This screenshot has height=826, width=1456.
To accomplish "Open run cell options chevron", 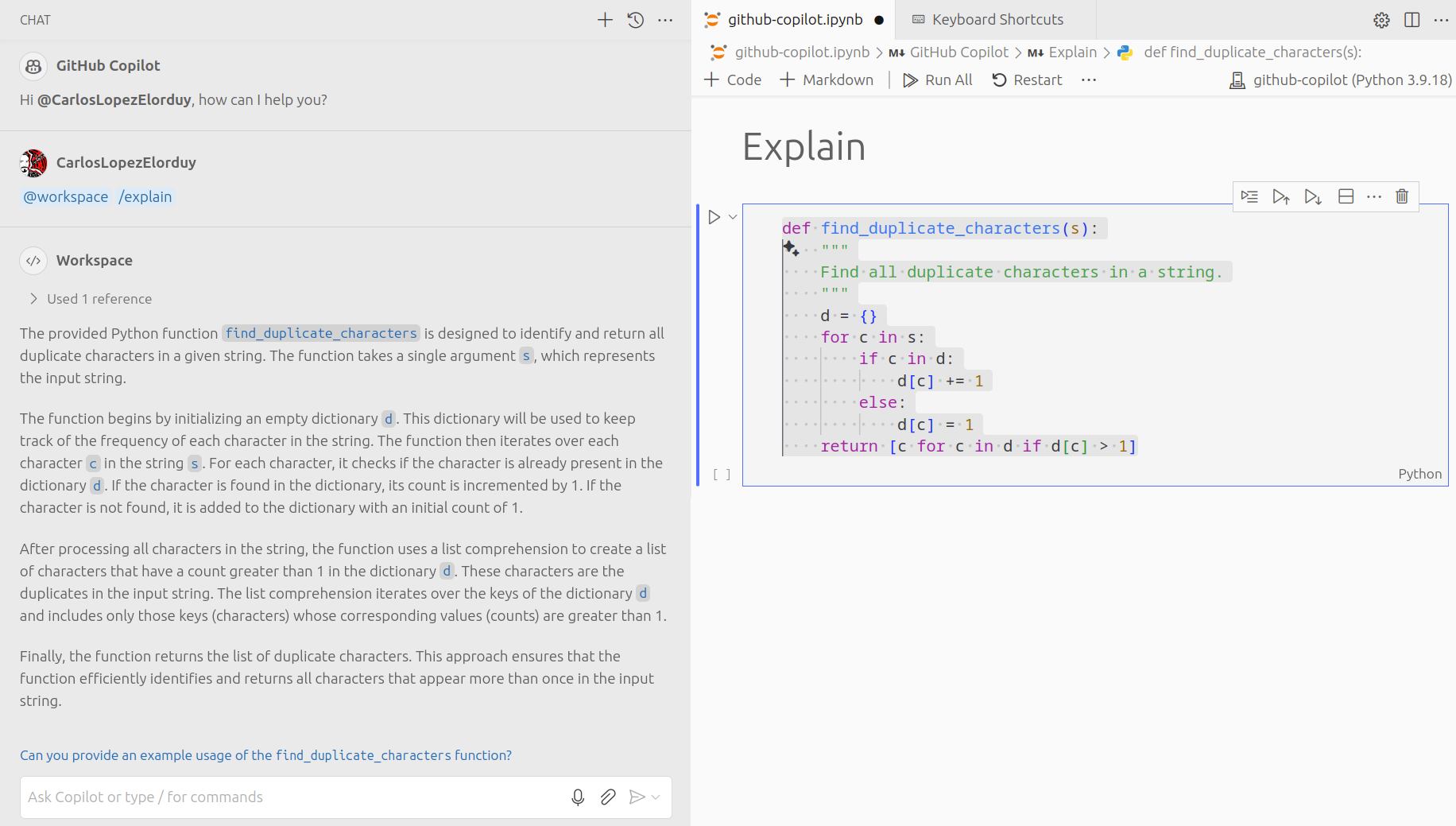I will pyautogui.click(x=733, y=217).
